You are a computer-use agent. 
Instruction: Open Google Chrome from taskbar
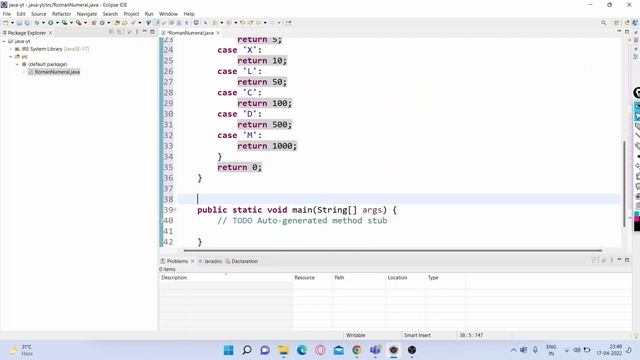(357, 350)
